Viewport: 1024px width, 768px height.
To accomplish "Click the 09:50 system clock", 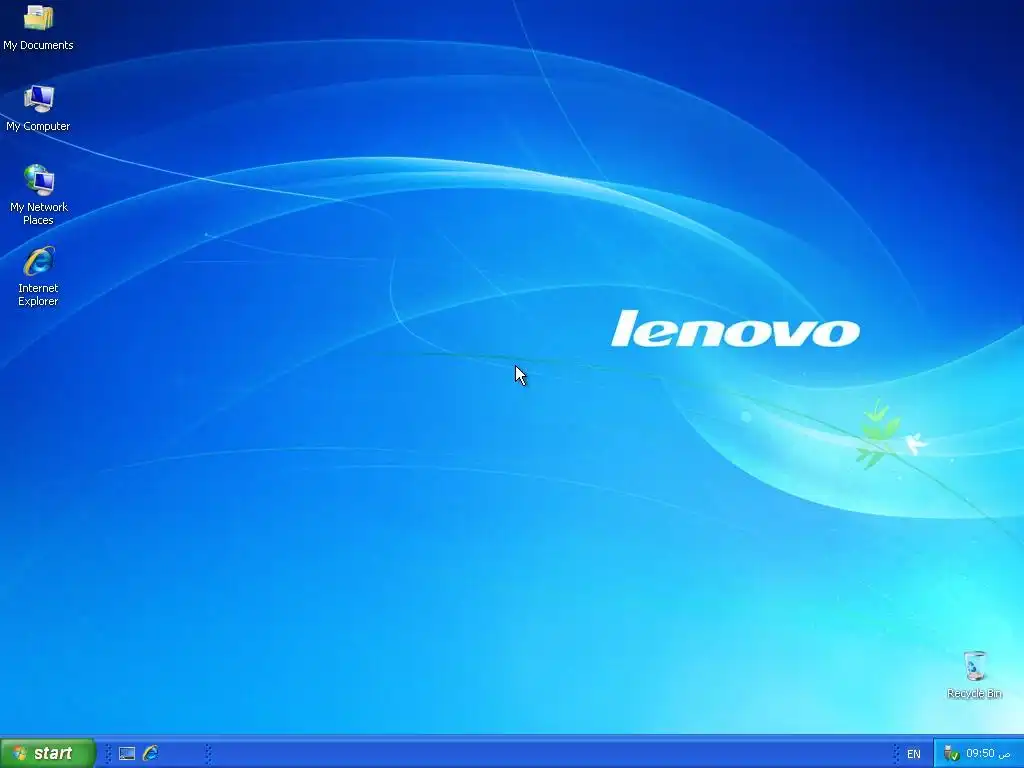I will pos(987,754).
